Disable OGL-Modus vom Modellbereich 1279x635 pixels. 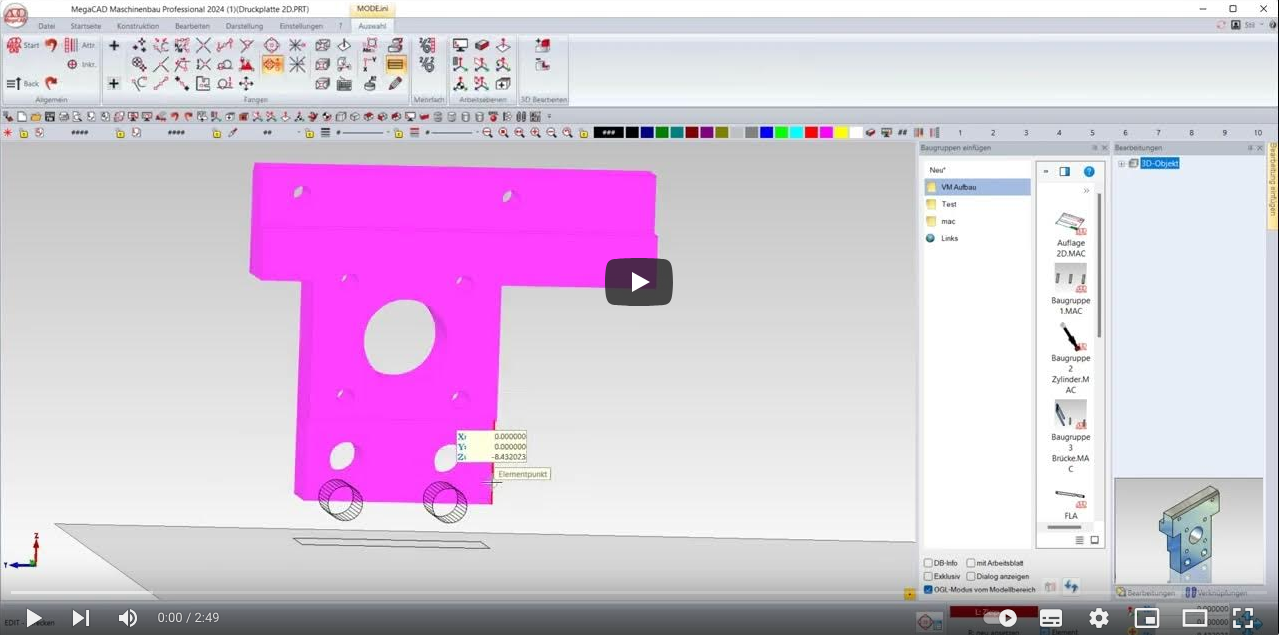click(928, 589)
